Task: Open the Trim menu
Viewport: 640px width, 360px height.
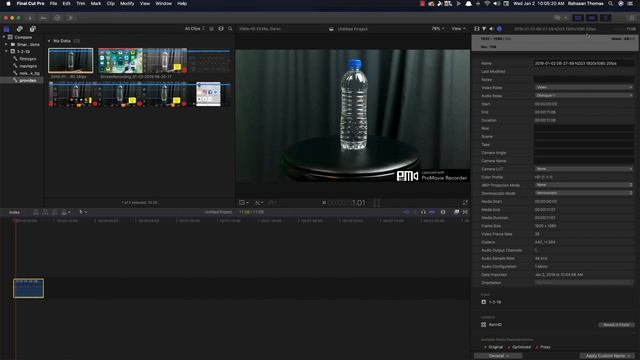Action: point(81,3)
